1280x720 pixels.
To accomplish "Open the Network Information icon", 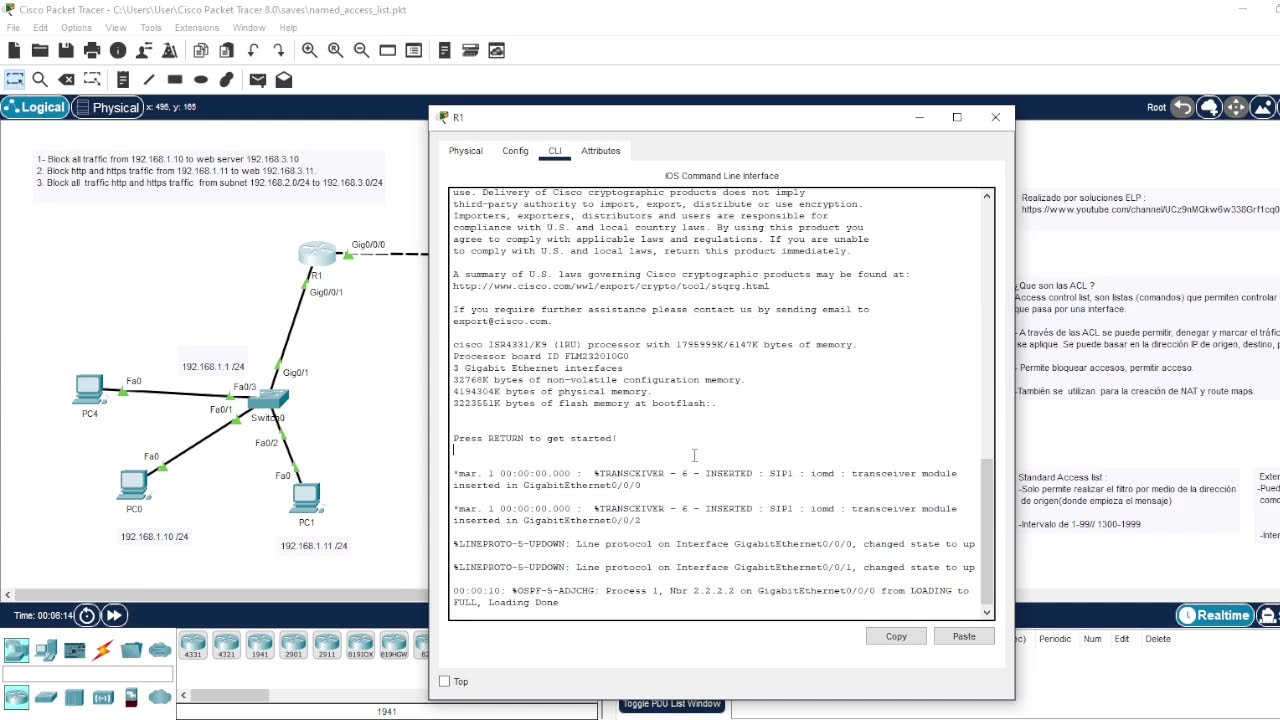I will tap(118, 50).
